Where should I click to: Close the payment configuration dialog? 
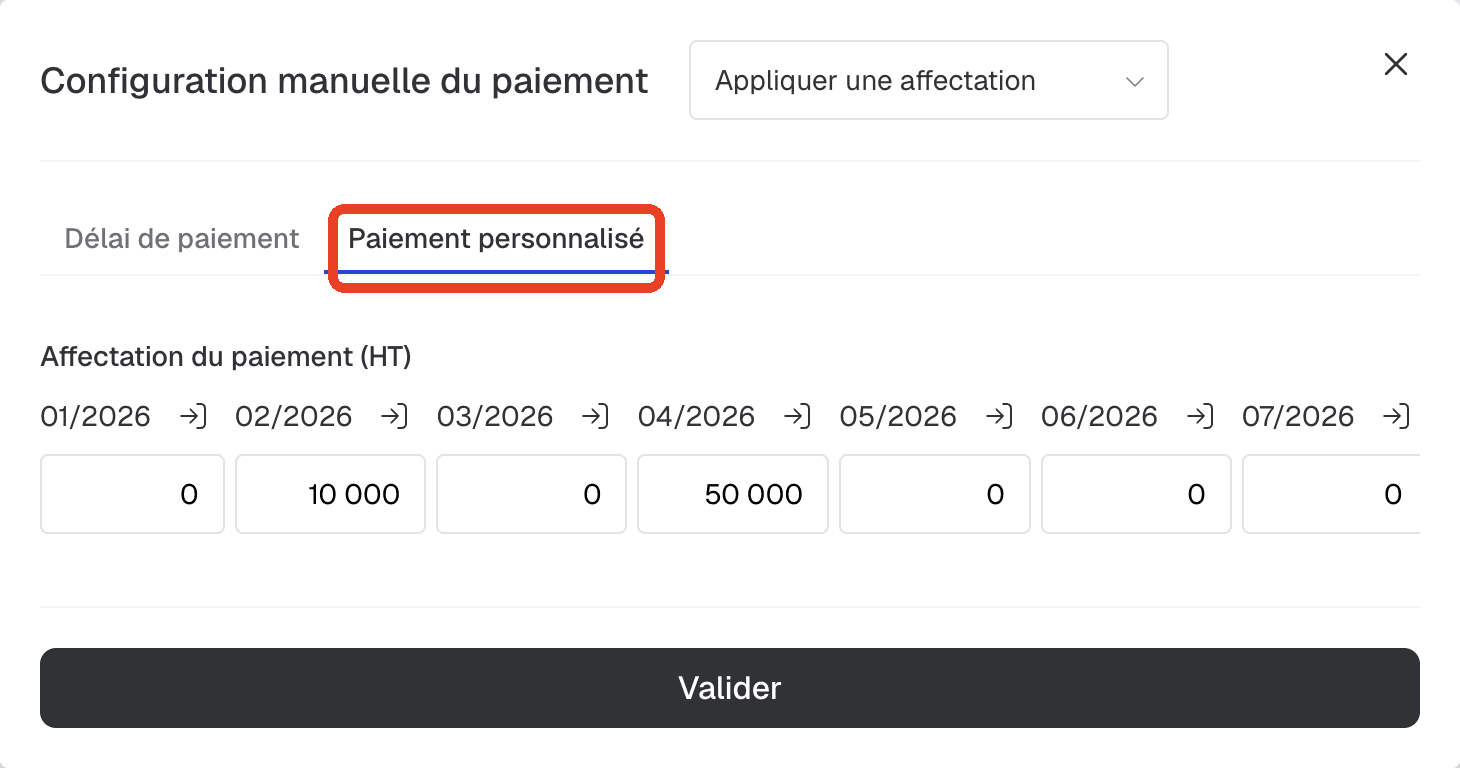1395,64
